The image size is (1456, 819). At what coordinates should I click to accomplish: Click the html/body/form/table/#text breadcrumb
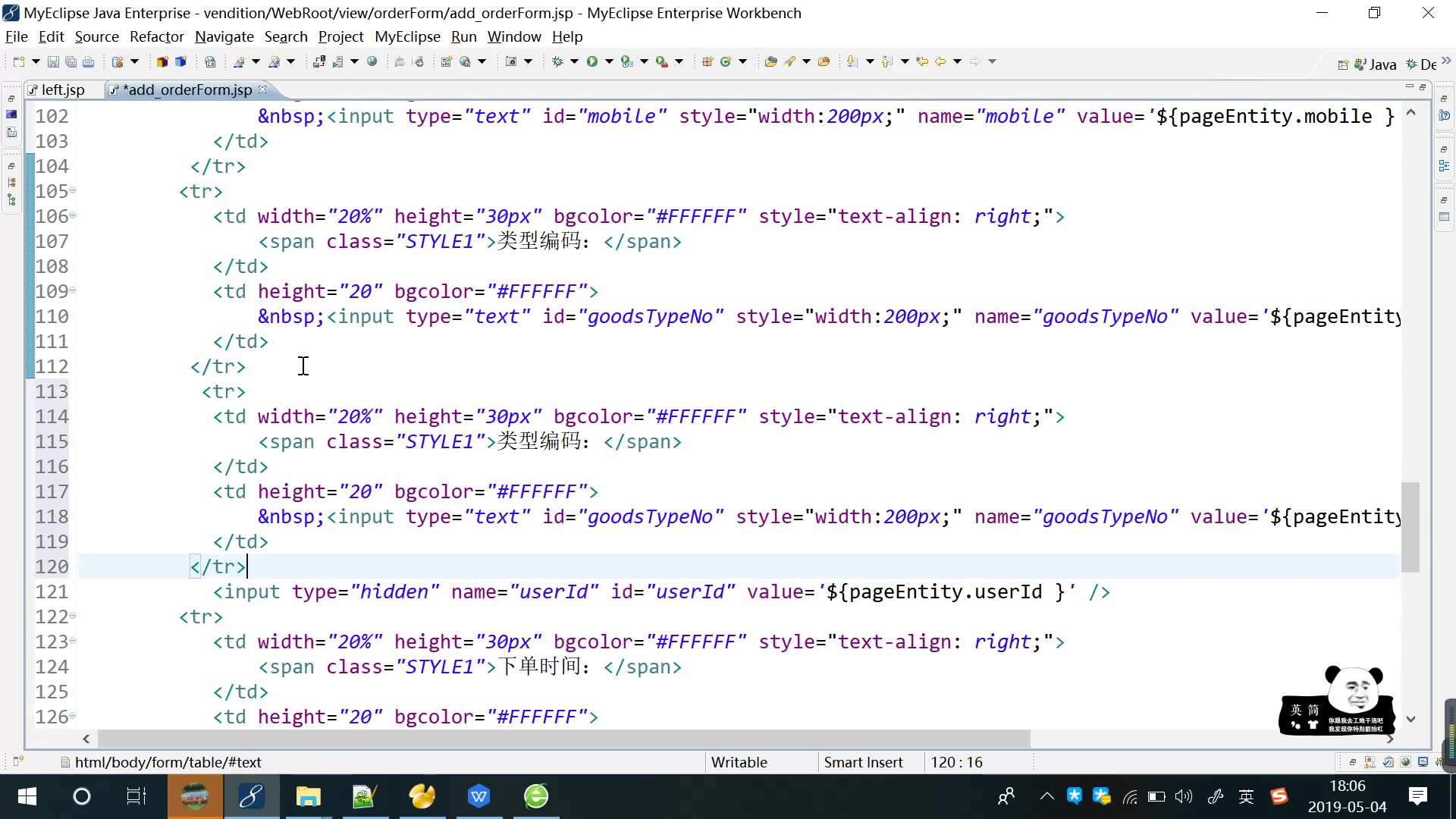pyautogui.click(x=168, y=762)
